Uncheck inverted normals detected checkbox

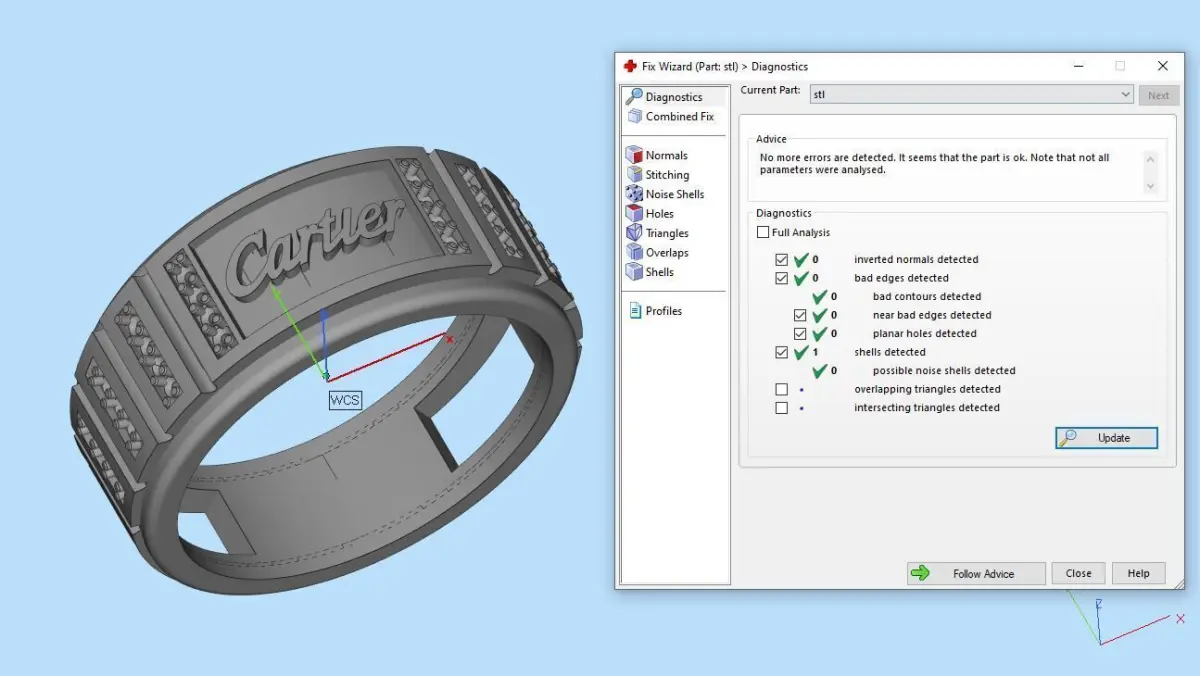(782, 259)
